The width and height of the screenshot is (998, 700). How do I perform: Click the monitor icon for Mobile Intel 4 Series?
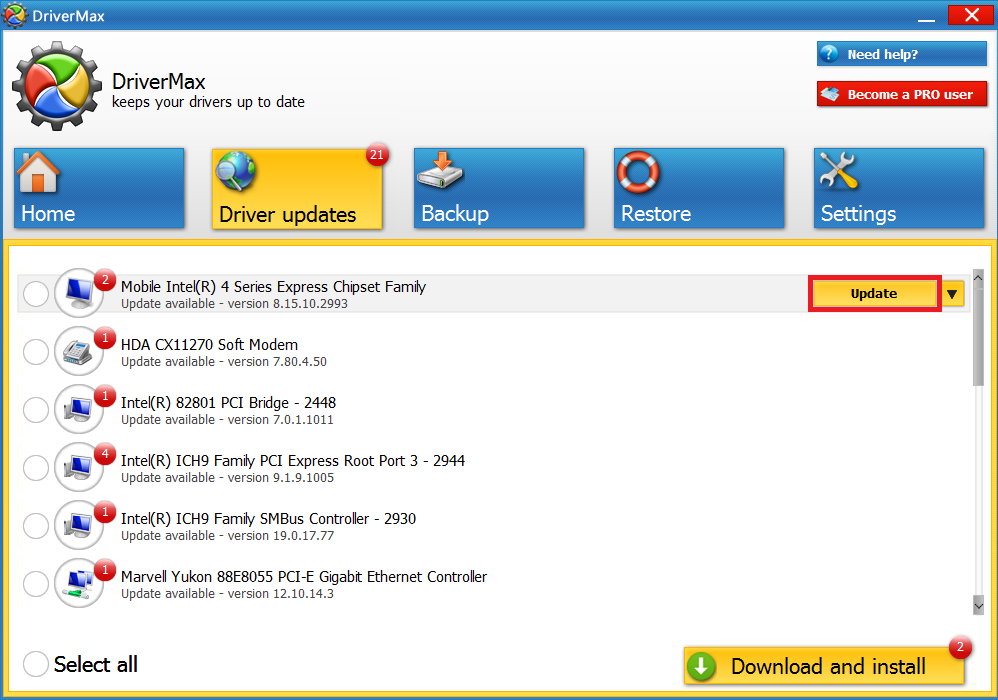click(x=79, y=293)
